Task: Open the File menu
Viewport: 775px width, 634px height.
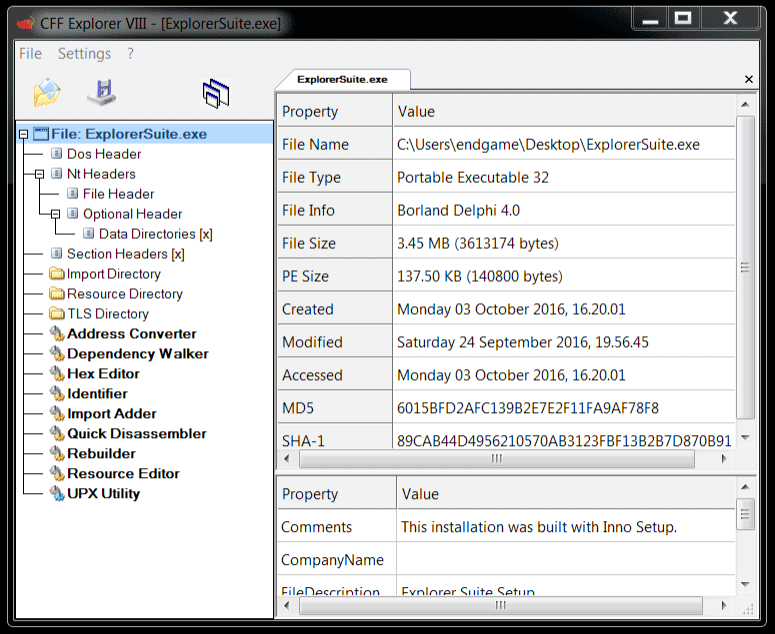Action: pyautogui.click(x=30, y=54)
